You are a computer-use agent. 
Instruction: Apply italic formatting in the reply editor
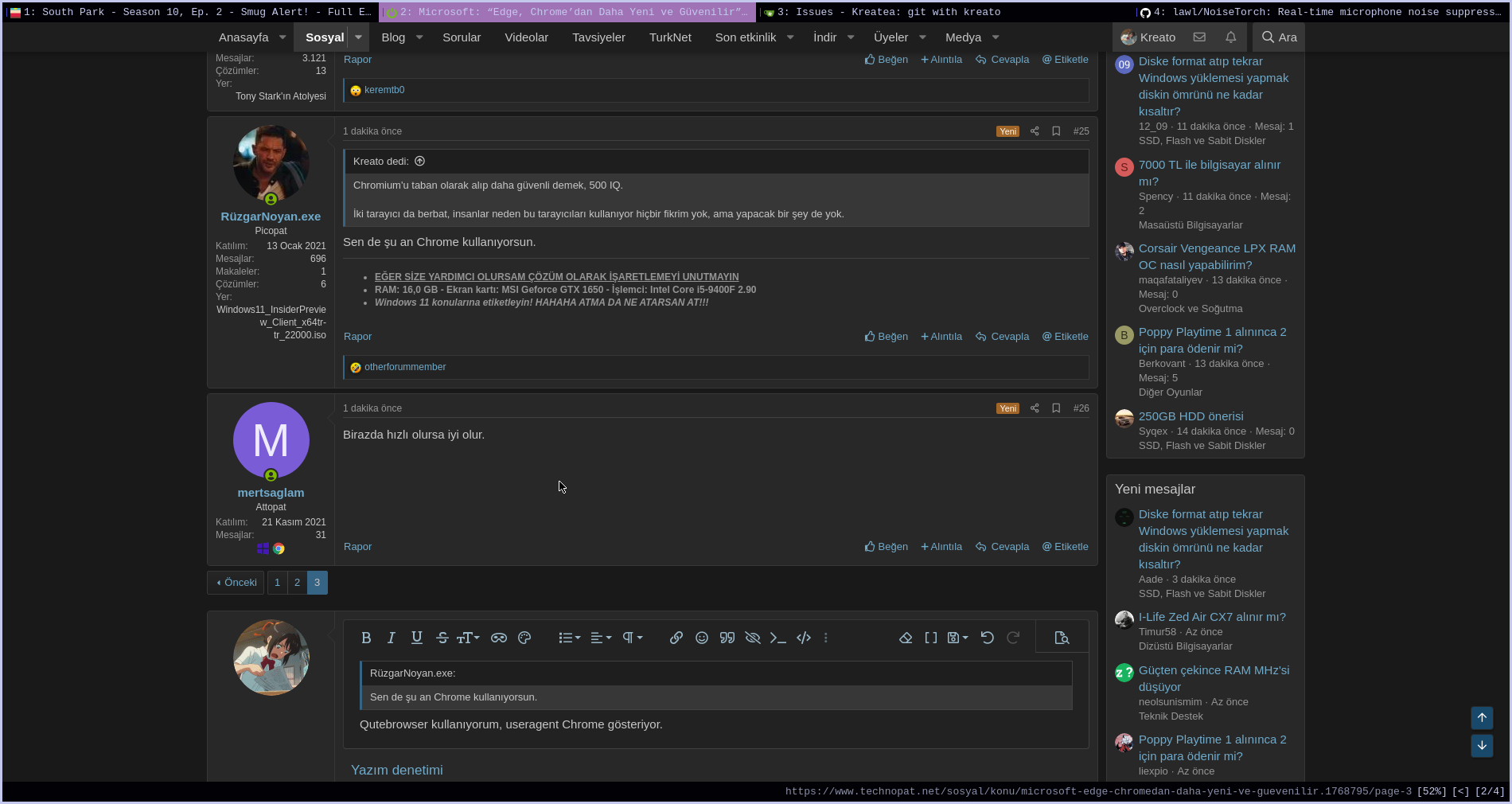(x=392, y=638)
